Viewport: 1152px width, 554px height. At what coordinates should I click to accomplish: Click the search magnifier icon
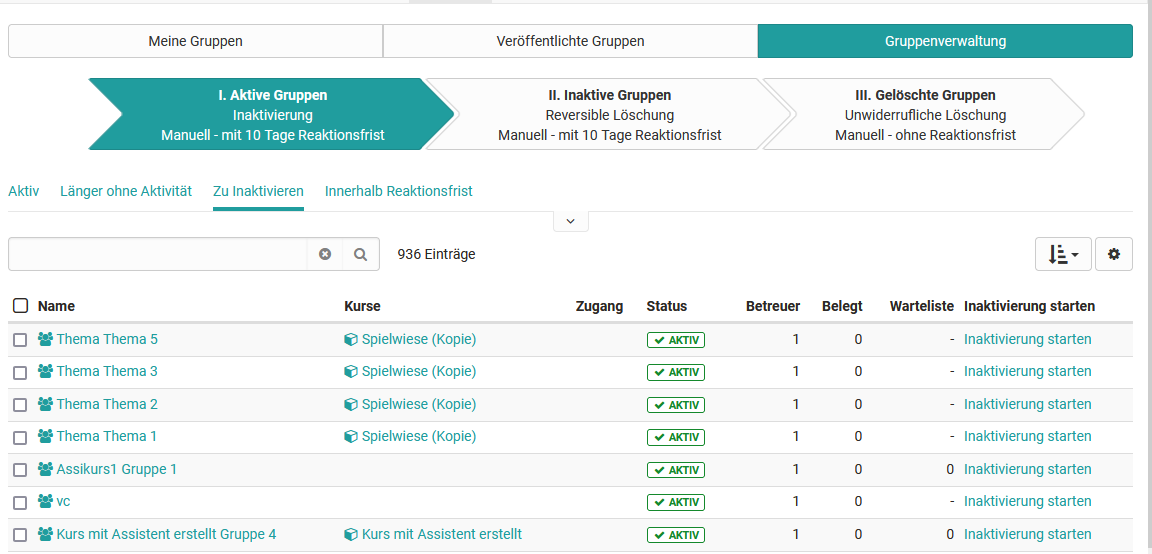click(x=361, y=254)
